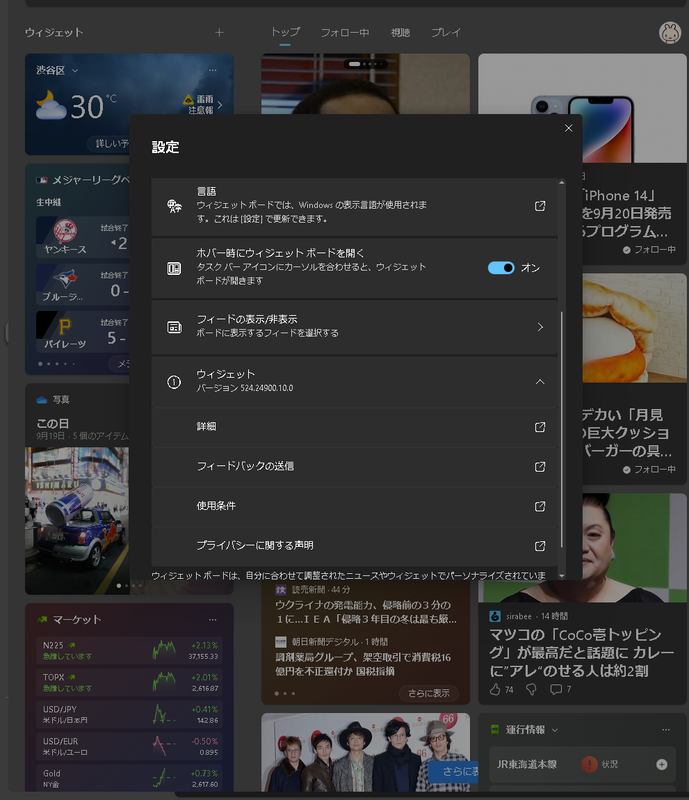Viewport: 689px width, 800px height.
Task: Open 運行情報 widget more options
Action: (666, 730)
